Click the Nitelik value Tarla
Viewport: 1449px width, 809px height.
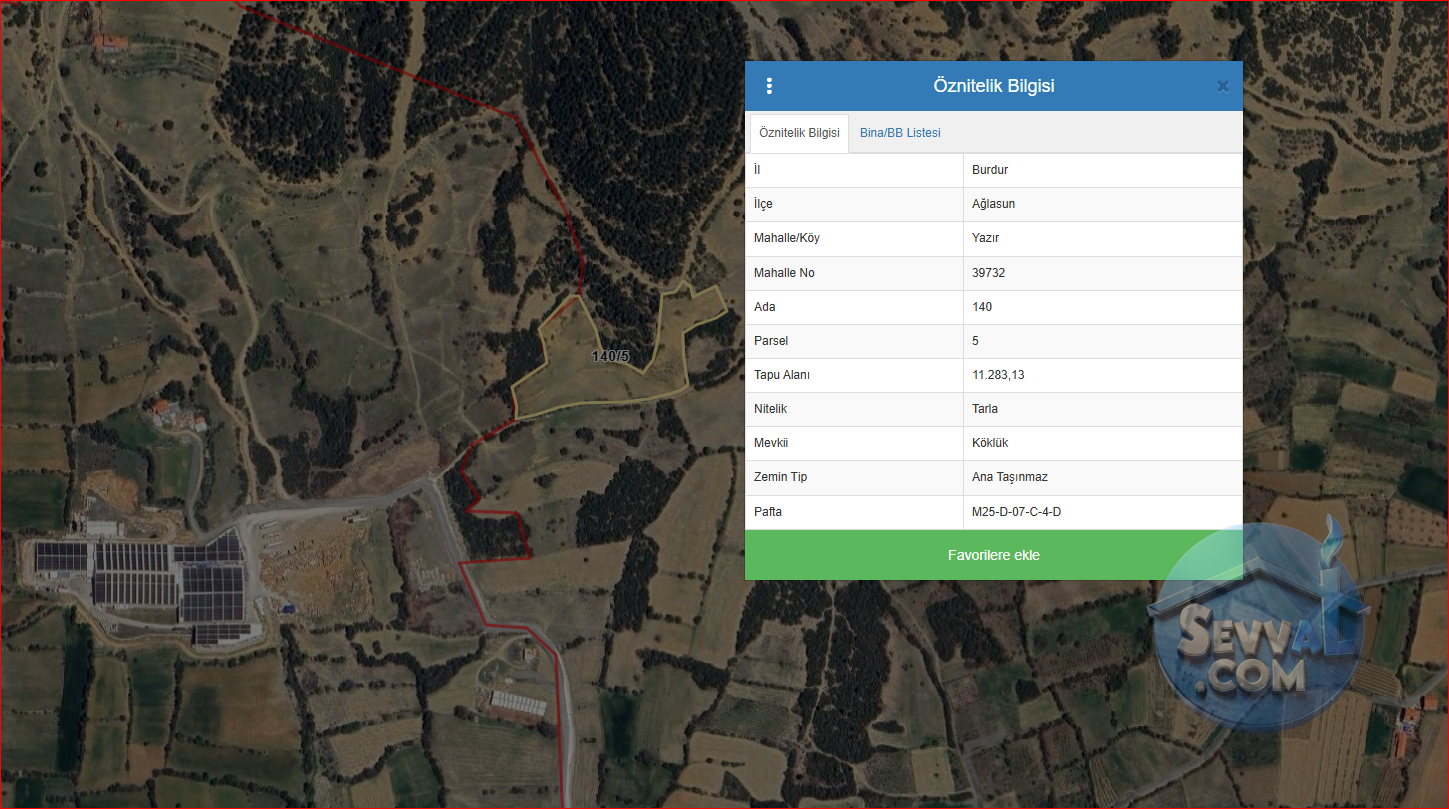tap(985, 408)
